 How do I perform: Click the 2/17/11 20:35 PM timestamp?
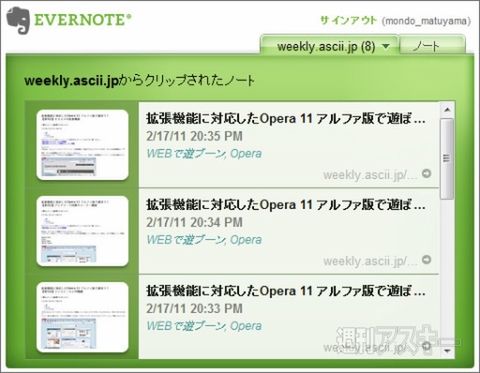194,136
